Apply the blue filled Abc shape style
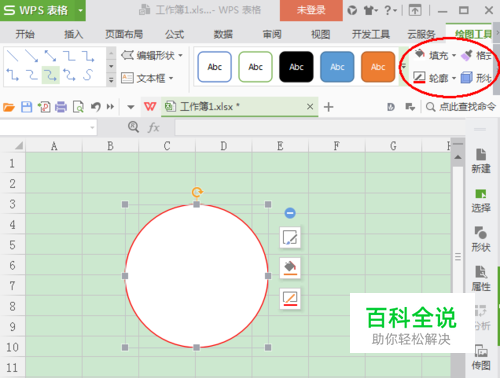 coord(337,67)
